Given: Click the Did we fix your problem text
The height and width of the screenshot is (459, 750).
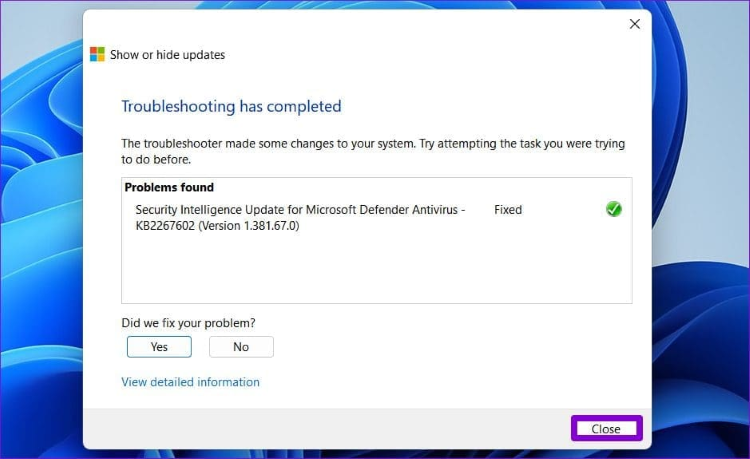Looking at the screenshot, I should click(x=188, y=323).
